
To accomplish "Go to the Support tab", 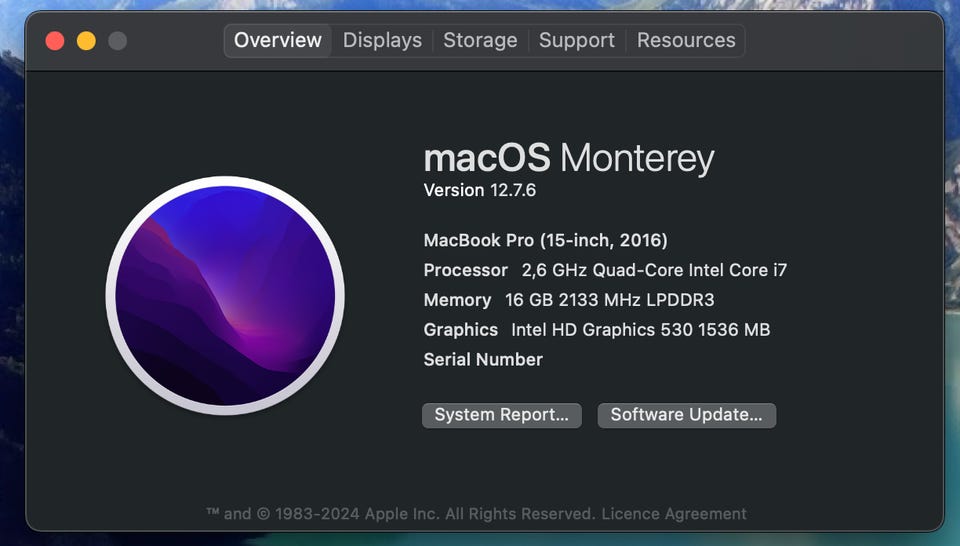I will point(576,41).
